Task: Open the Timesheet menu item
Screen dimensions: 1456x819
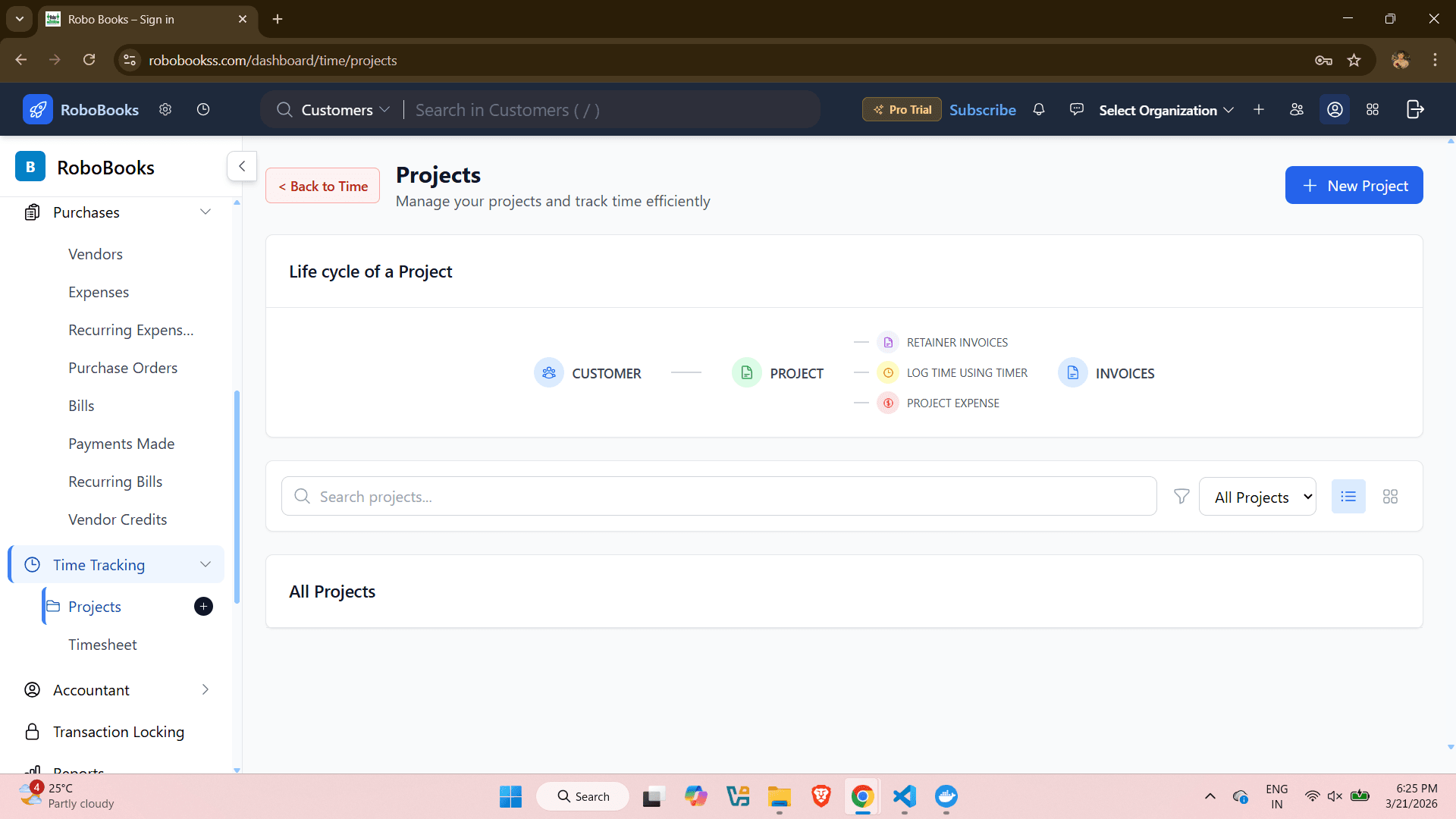Action: pyautogui.click(x=102, y=644)
